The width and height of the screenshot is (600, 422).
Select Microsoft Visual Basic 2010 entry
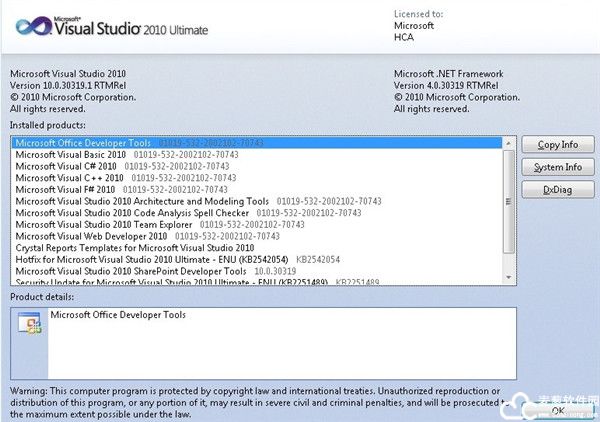click(x=257, y=155)
